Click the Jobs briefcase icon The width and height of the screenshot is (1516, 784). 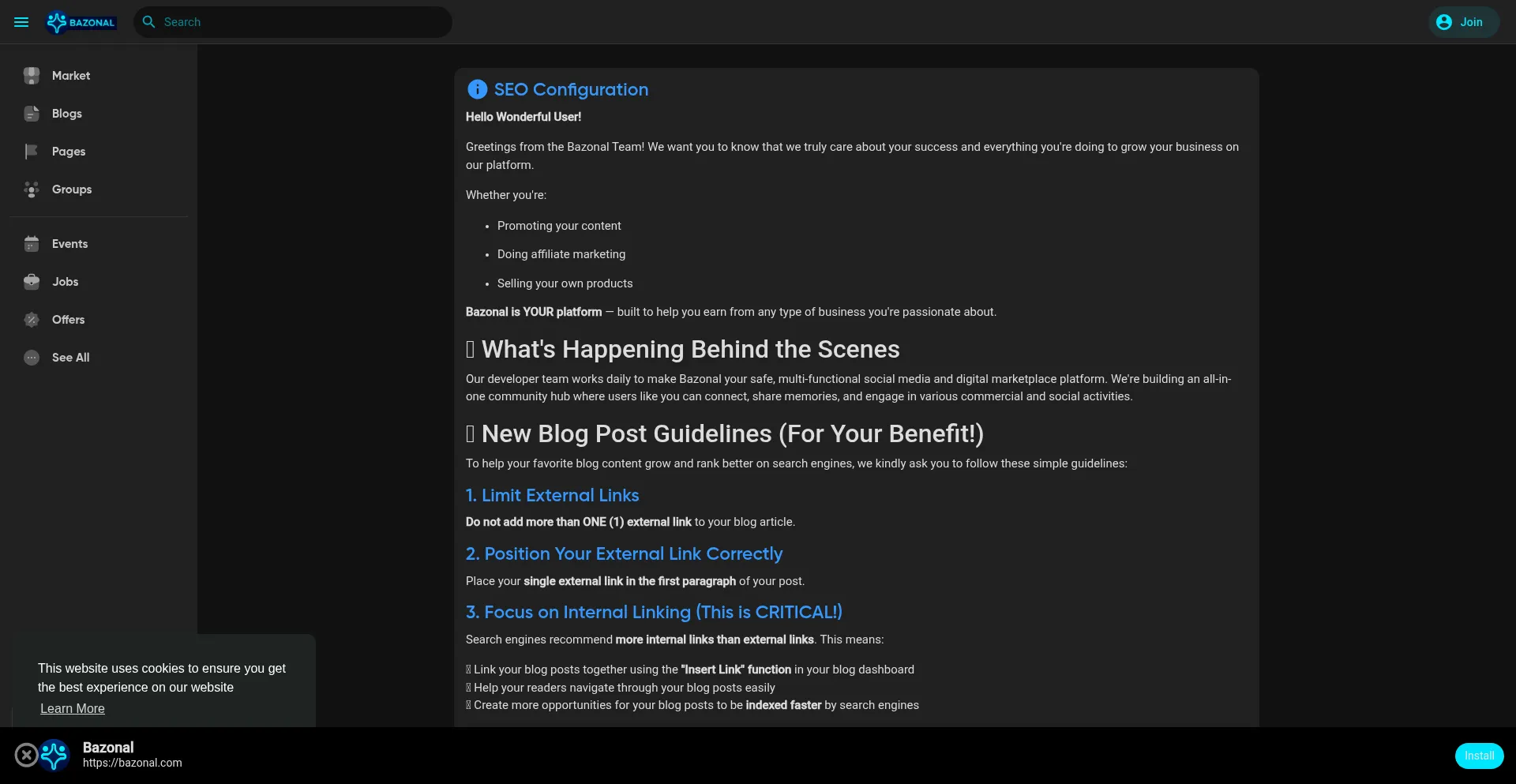(x=32, y=282)
